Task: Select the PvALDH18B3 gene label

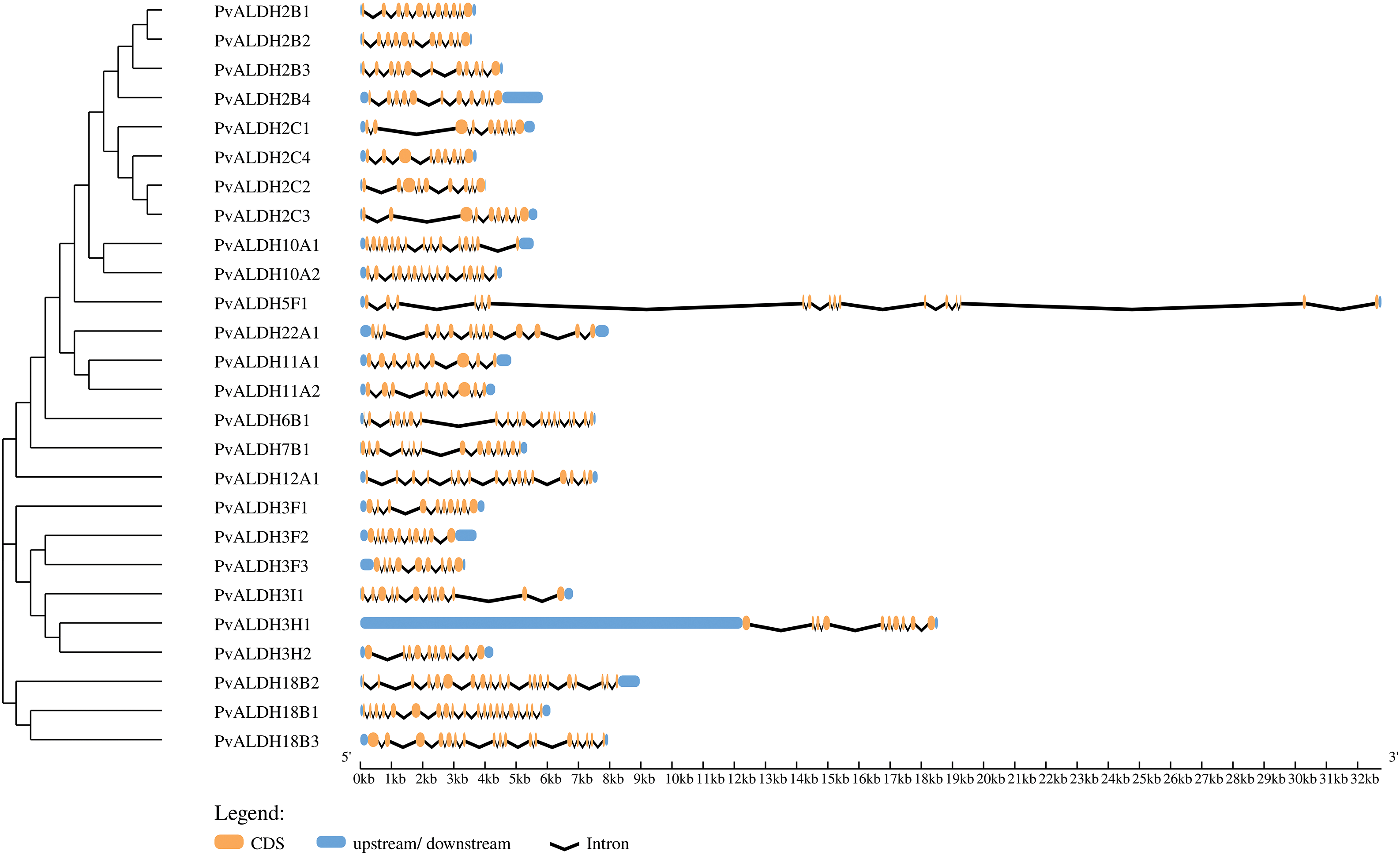Action: [266, 741]
